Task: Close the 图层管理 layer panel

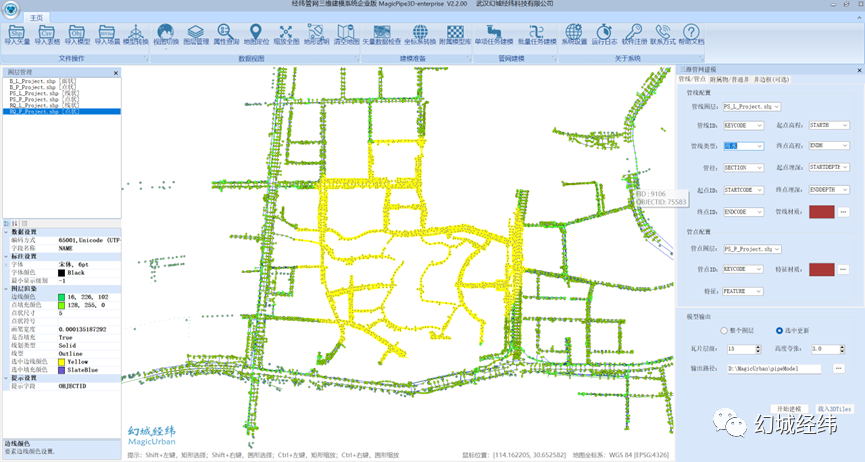Action: coord(116,73)
